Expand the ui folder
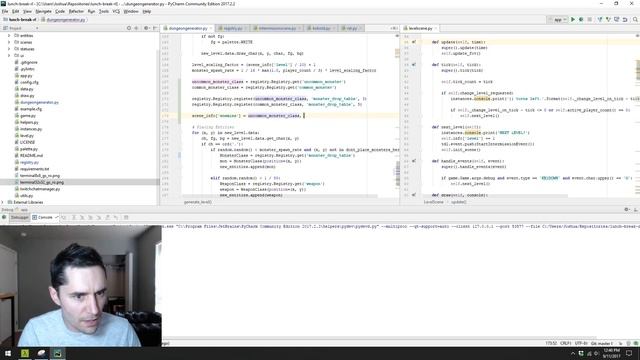The image size is (640, 360). click(x=9, y=55)
